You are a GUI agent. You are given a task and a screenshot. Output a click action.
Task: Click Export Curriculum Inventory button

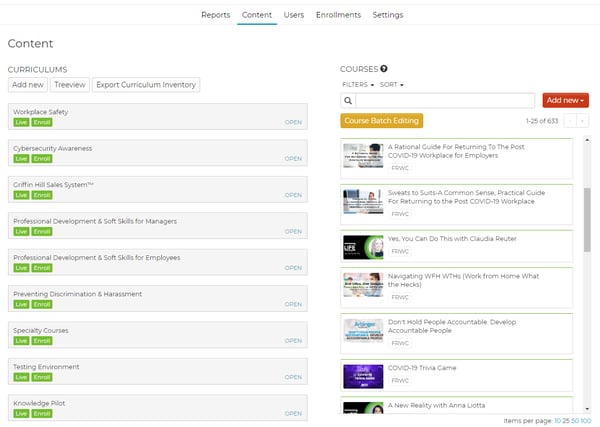146,85
